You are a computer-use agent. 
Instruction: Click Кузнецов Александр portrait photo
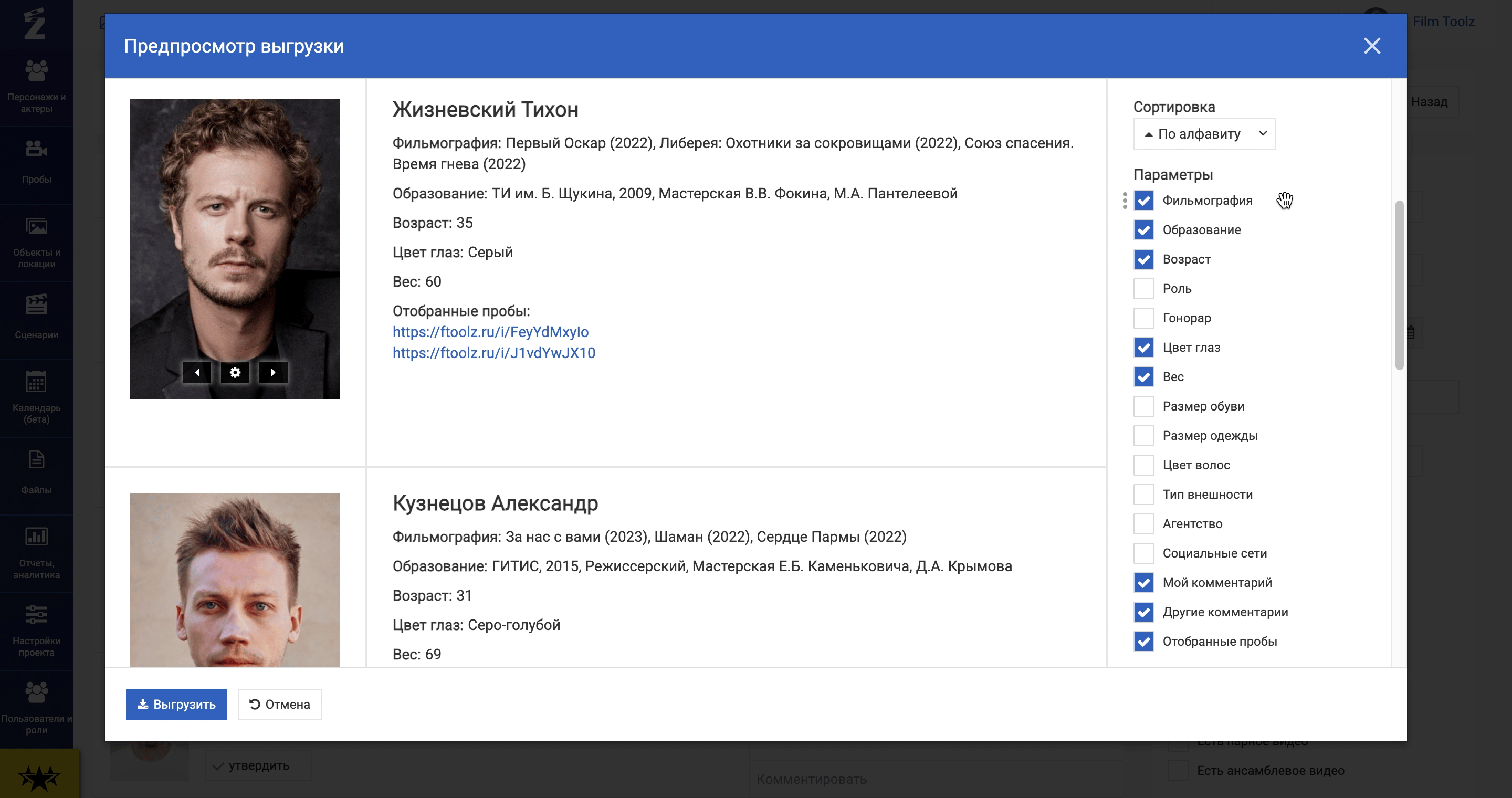click(x=235, y=580)
